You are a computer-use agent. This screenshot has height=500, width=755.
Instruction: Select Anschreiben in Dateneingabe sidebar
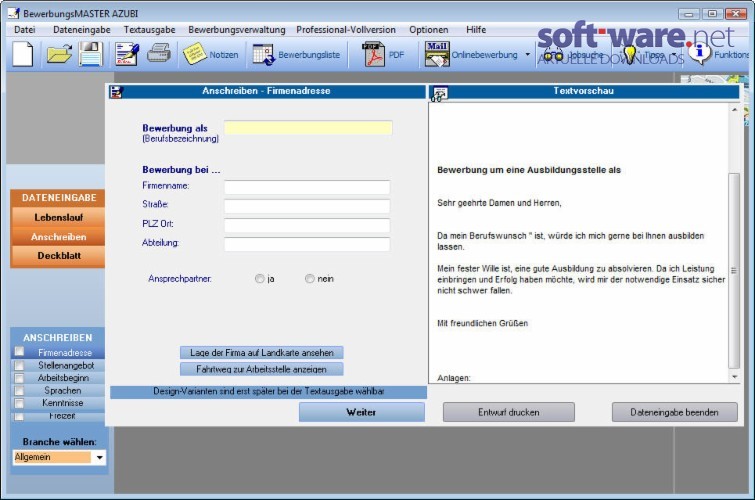[x=58, y=237]
